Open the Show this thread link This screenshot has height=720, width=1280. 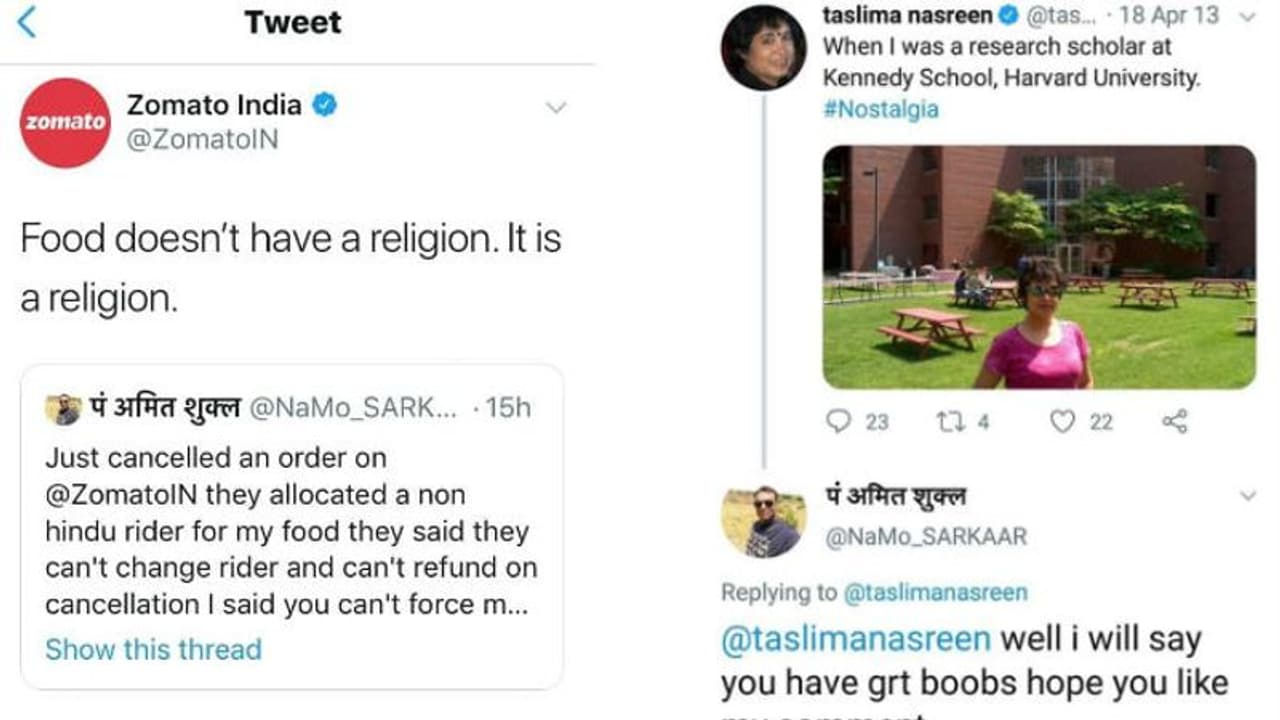153,649
